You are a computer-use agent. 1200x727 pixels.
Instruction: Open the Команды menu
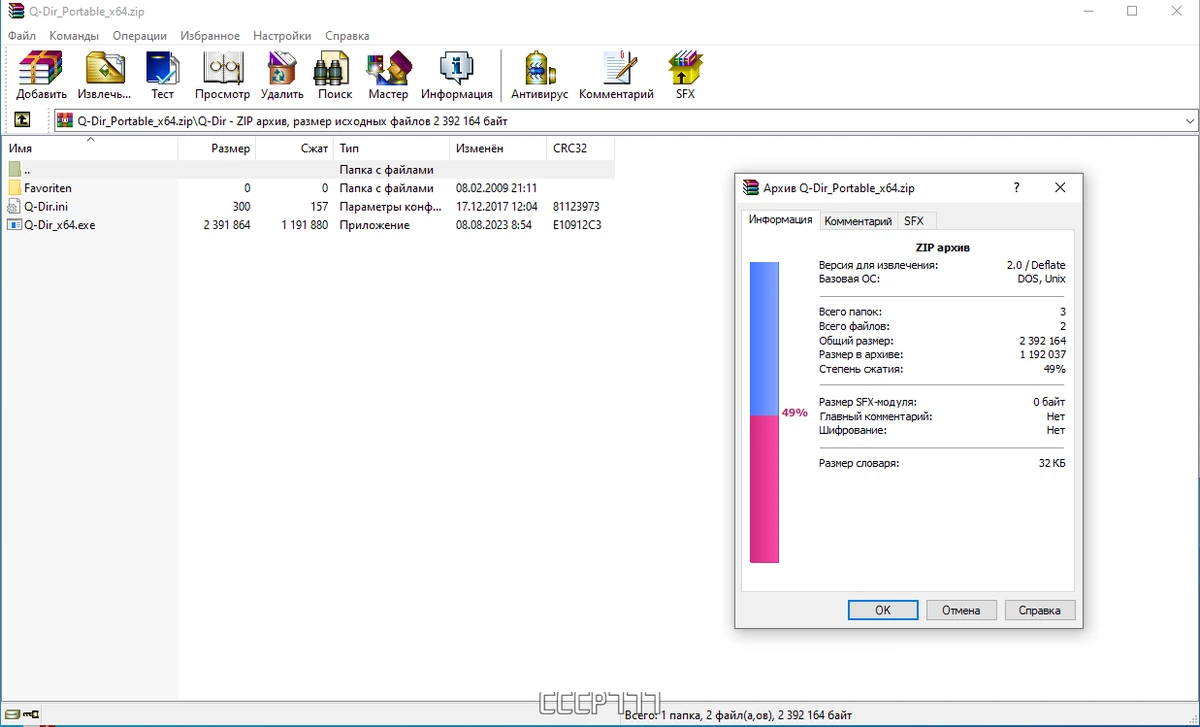click(74, 35)
